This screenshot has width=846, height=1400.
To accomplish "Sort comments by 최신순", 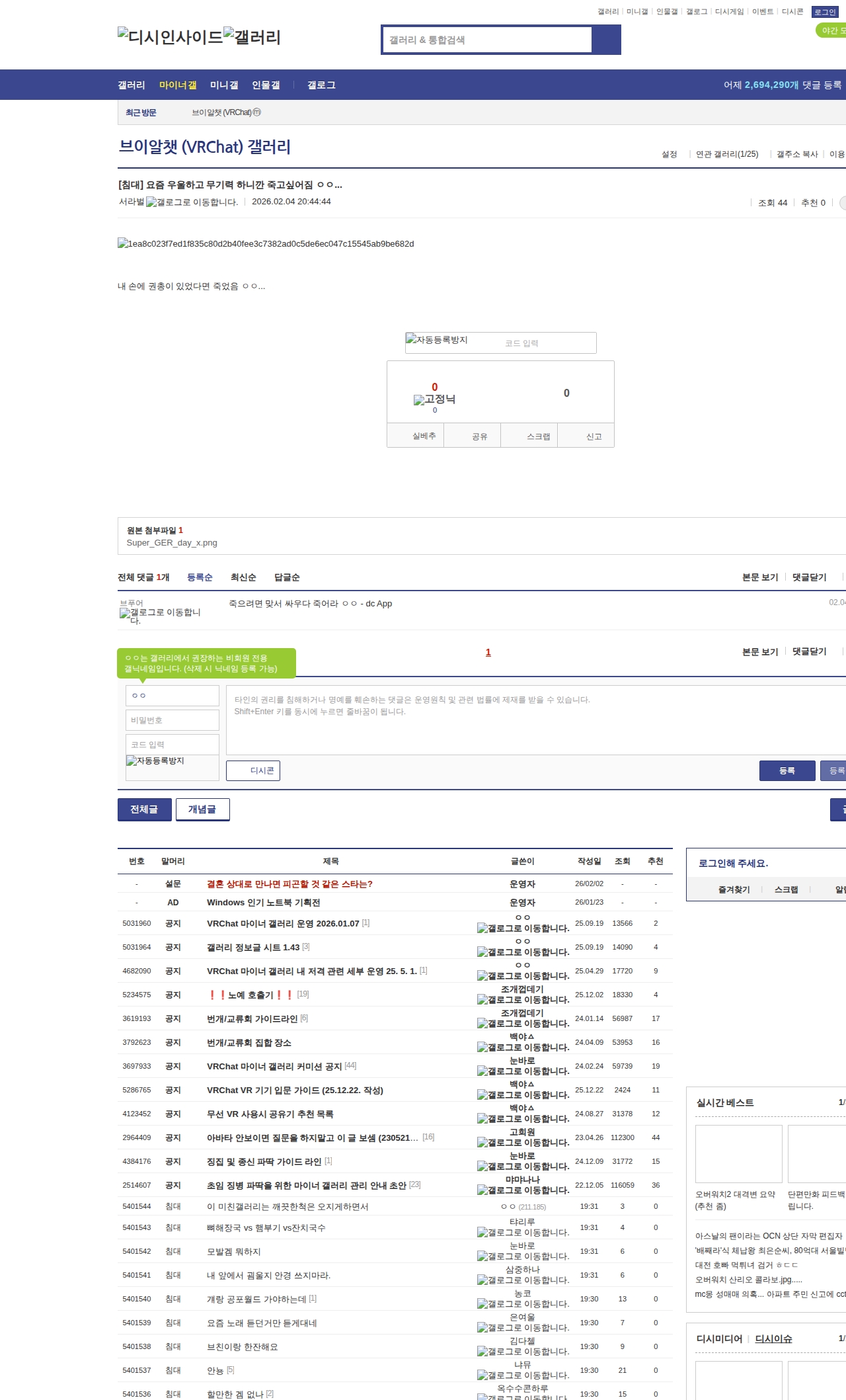I will point(243,577).
